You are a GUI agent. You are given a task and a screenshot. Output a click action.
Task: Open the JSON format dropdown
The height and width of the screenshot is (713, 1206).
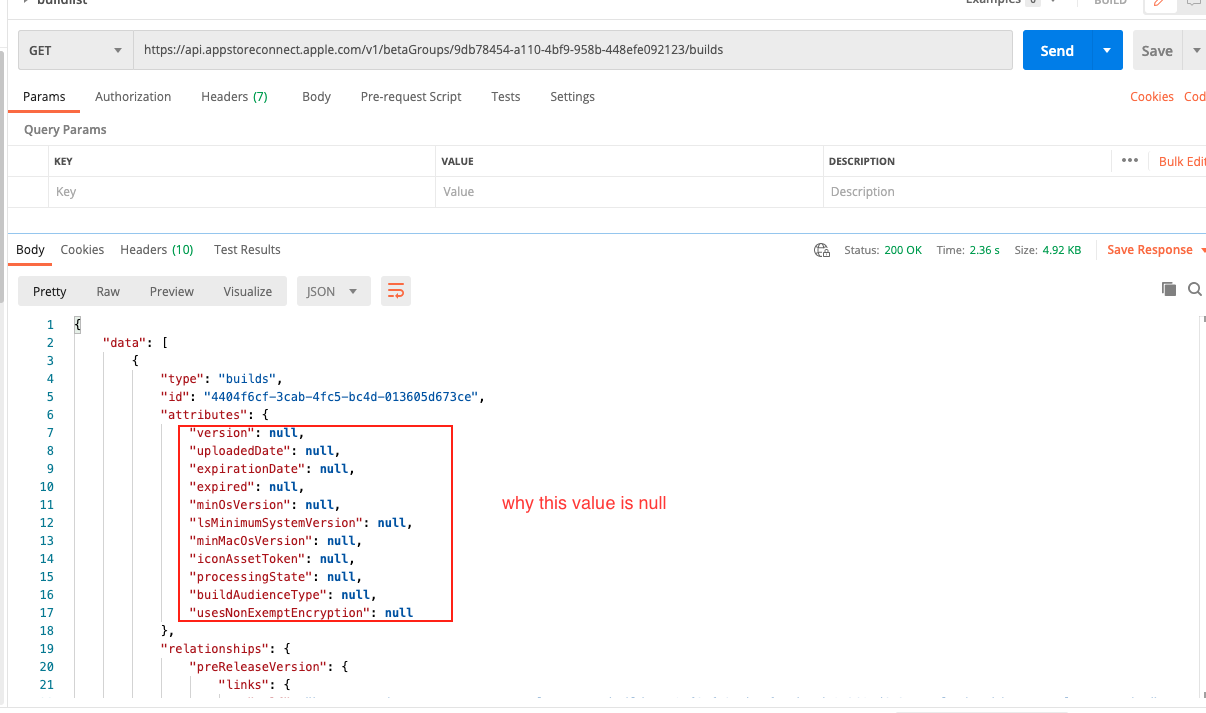click(x=333, y=291)
